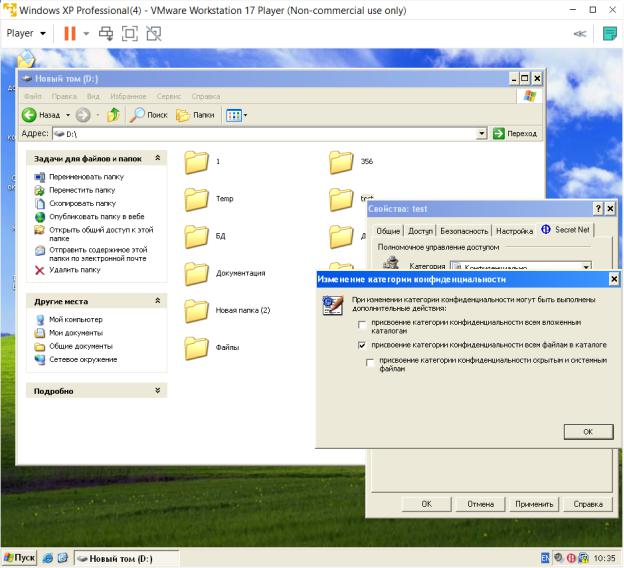Switch to Общие tab in properties dialog

pos(388,231)
